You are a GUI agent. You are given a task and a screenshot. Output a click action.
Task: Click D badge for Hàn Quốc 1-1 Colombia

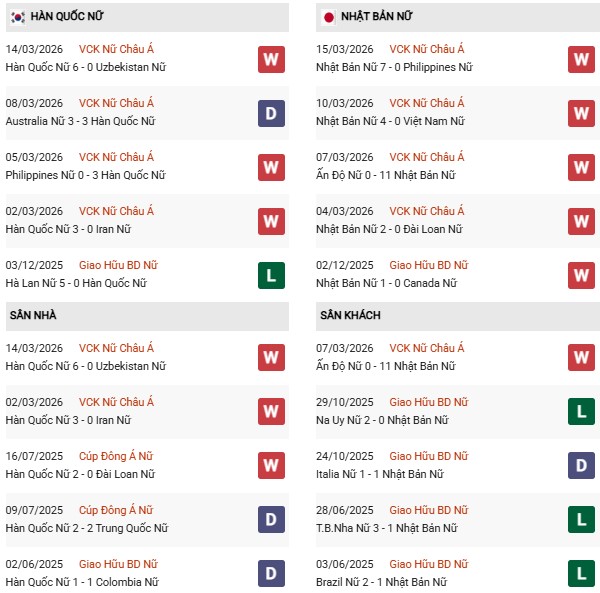(271, 573)
